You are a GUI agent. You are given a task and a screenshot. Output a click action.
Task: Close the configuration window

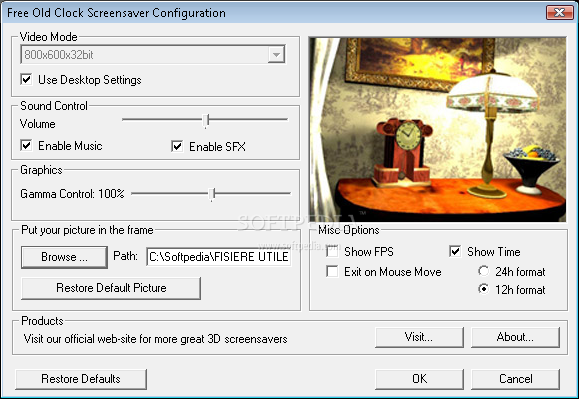(x=559, y=13)
